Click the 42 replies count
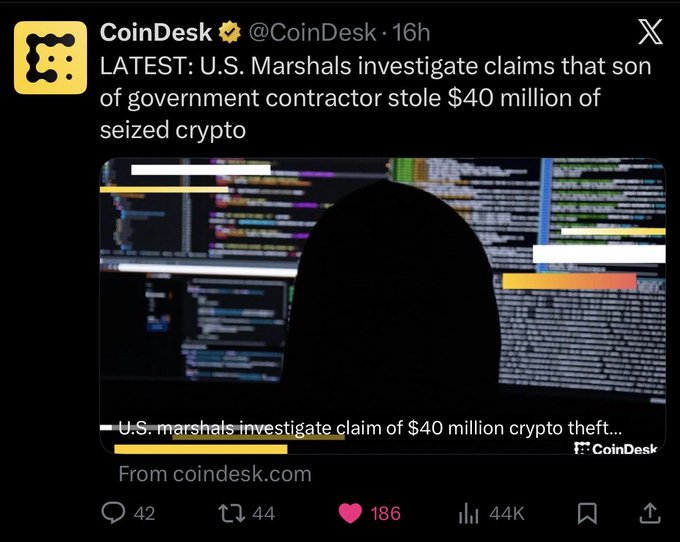 pyautogui.click(x=144, y=514)
